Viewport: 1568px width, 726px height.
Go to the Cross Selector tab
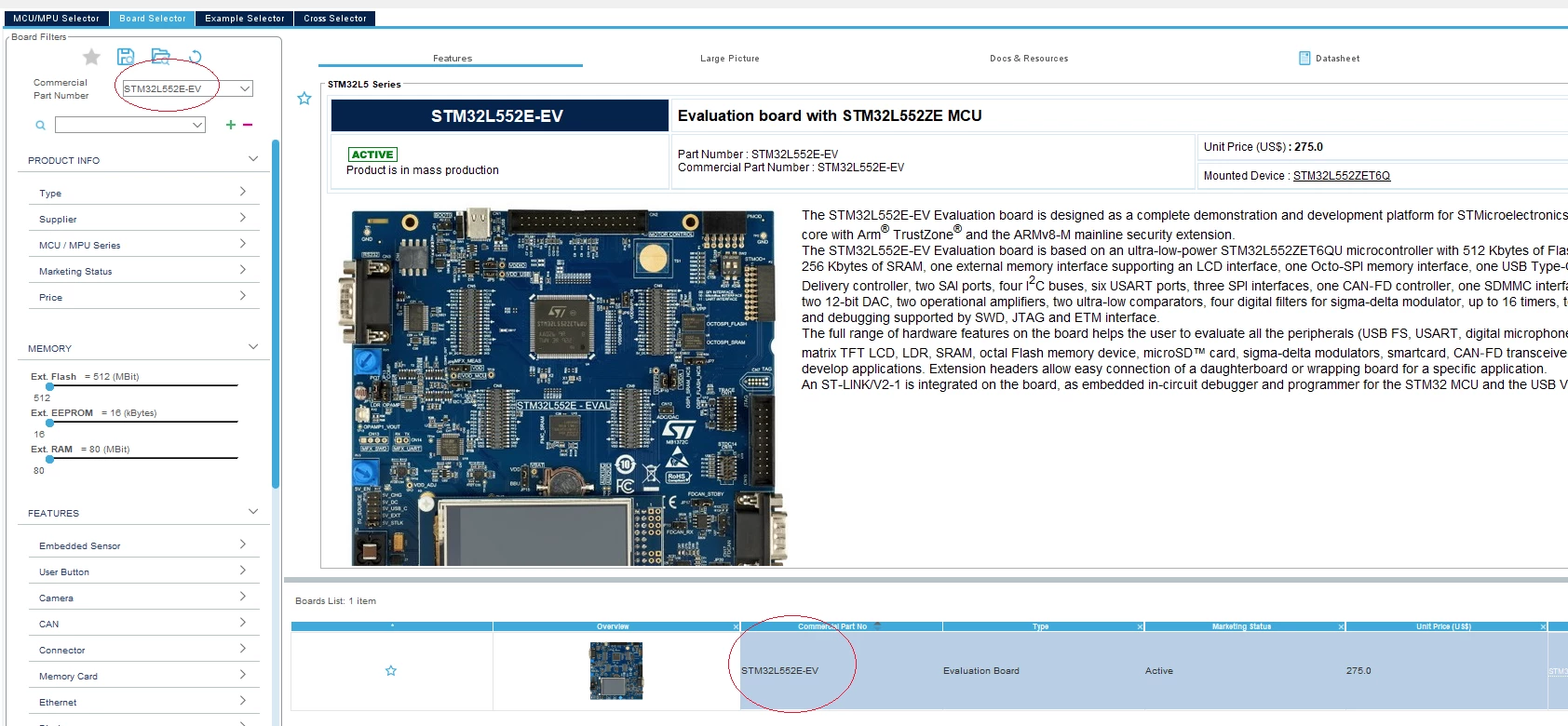coord(335,19)
